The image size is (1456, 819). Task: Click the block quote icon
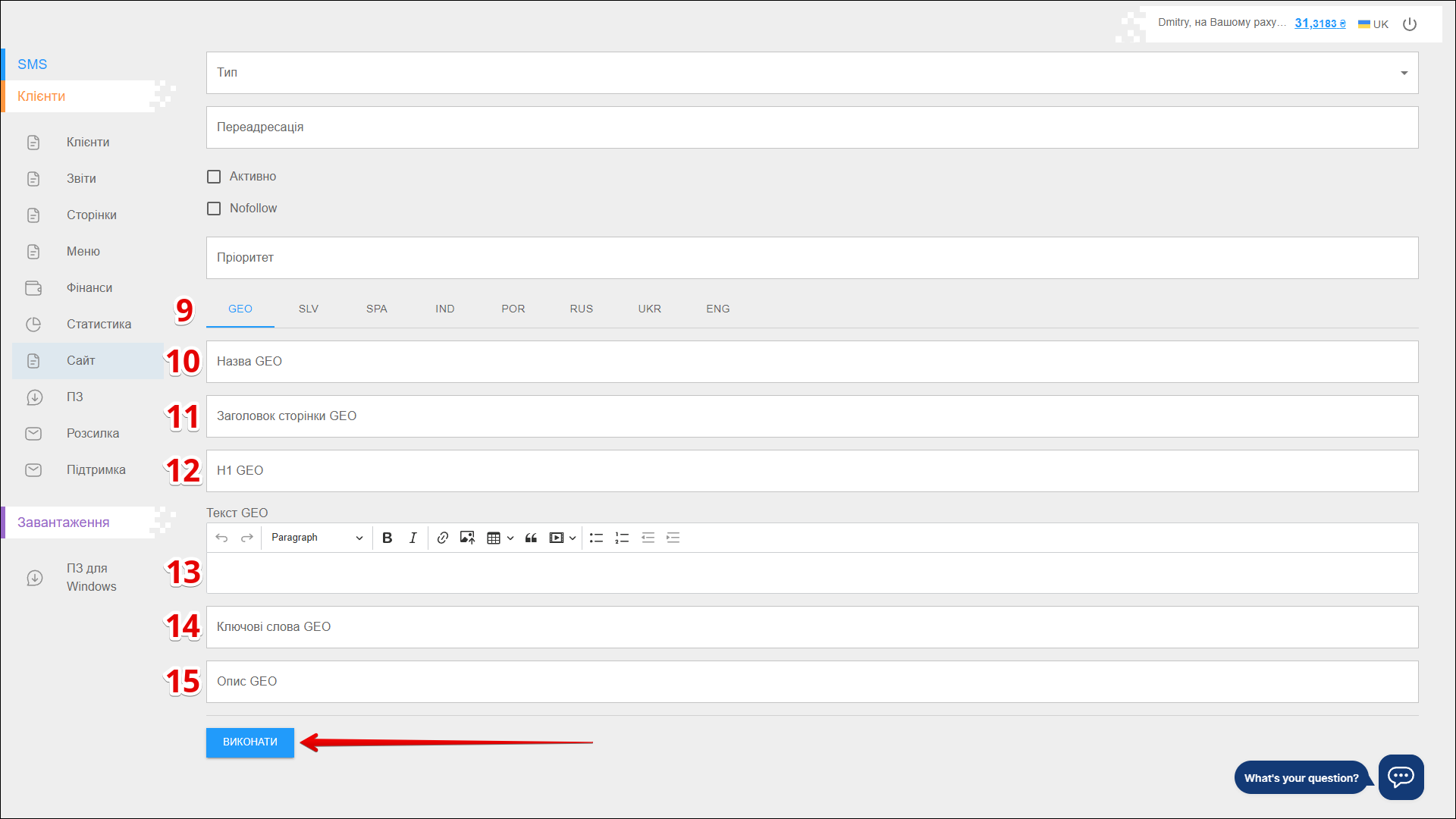[531, 538]
